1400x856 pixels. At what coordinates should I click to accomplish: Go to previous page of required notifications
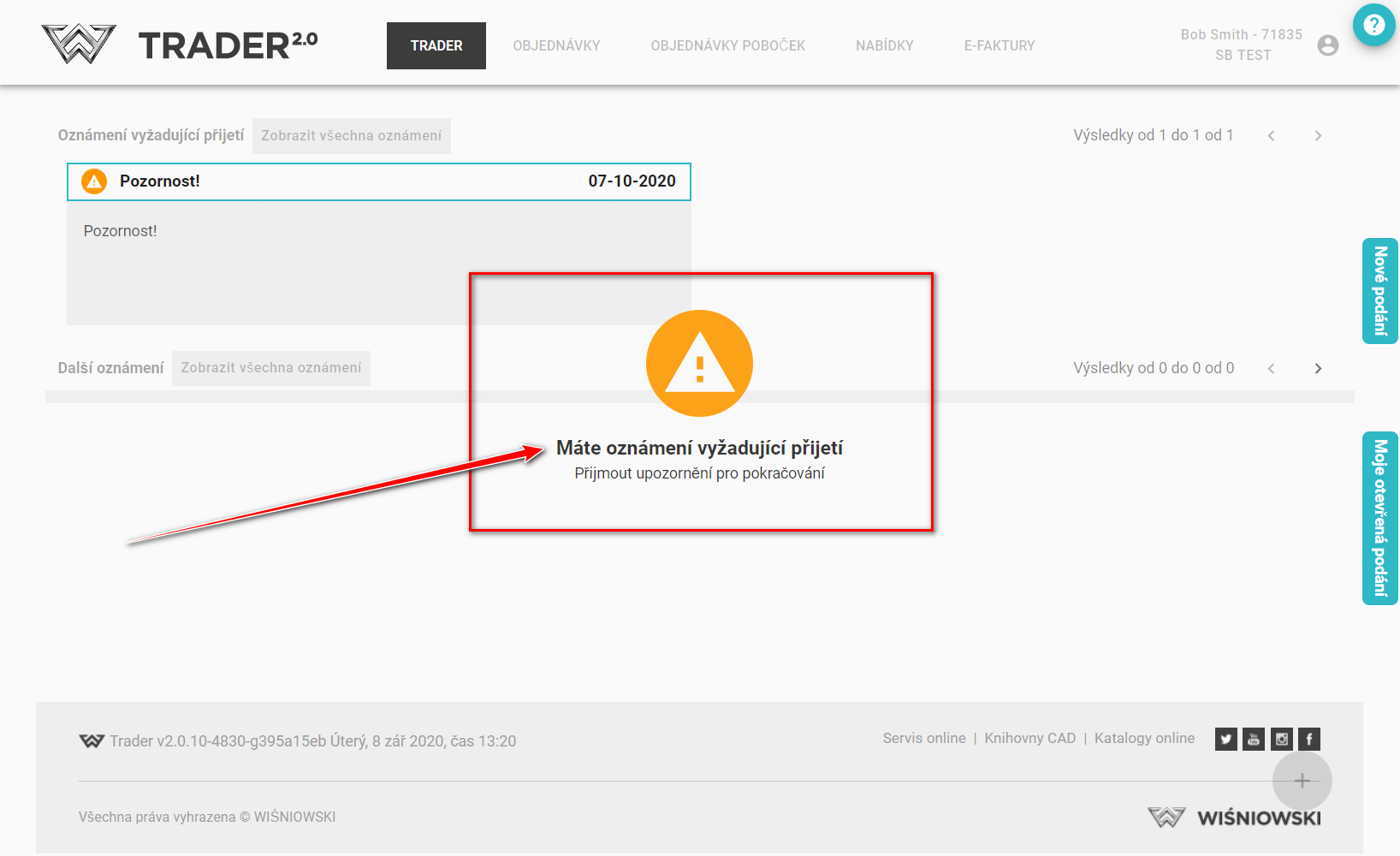(x=1272, y=135)
